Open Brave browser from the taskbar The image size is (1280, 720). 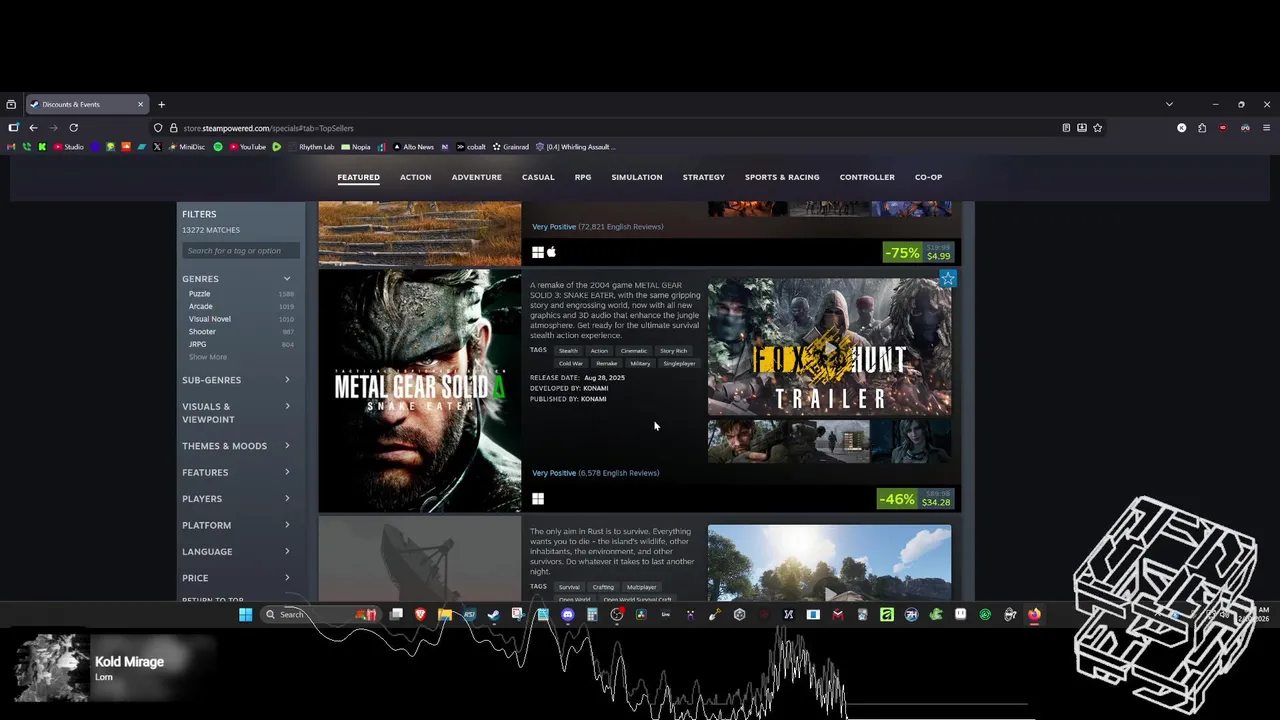click(420, 614)
